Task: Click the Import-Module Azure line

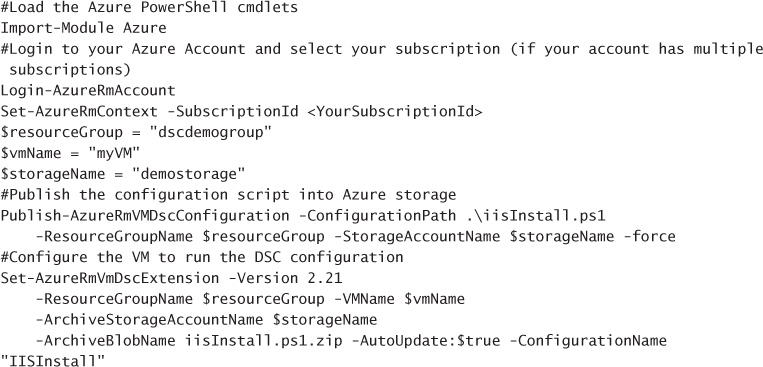Action: [83, 28]
